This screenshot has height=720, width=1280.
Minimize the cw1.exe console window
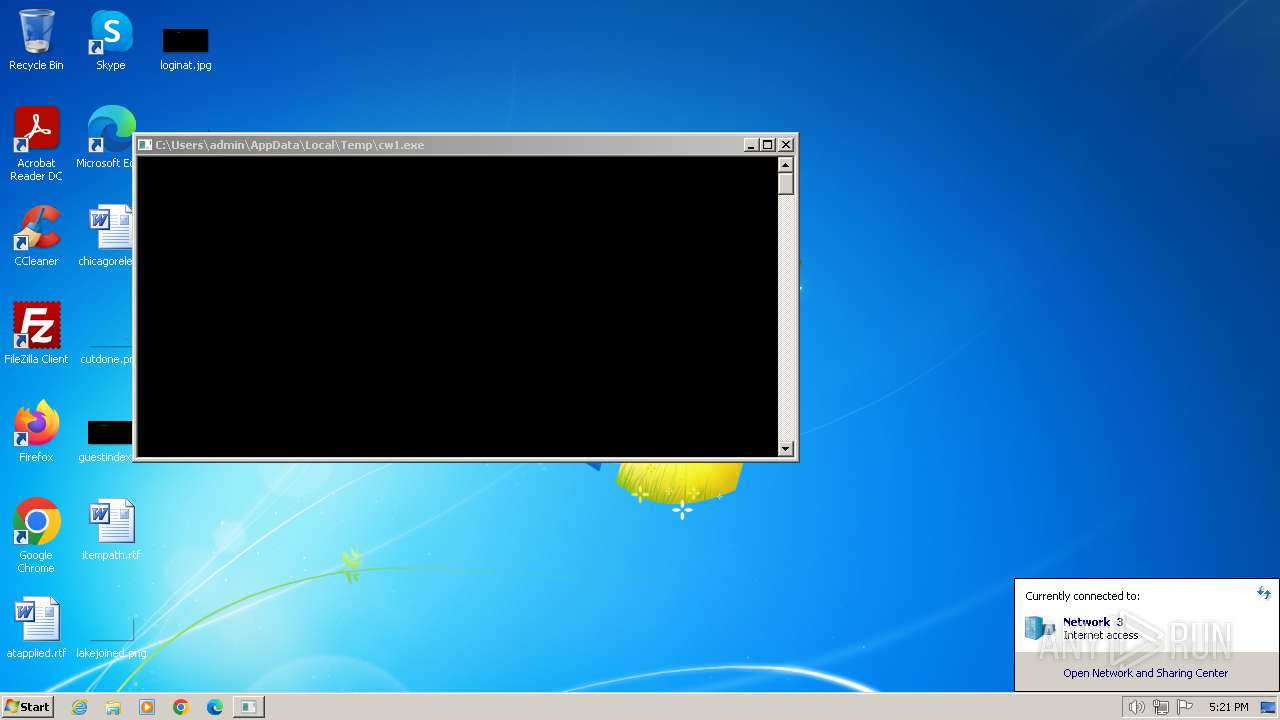click(x=751, y=145)
